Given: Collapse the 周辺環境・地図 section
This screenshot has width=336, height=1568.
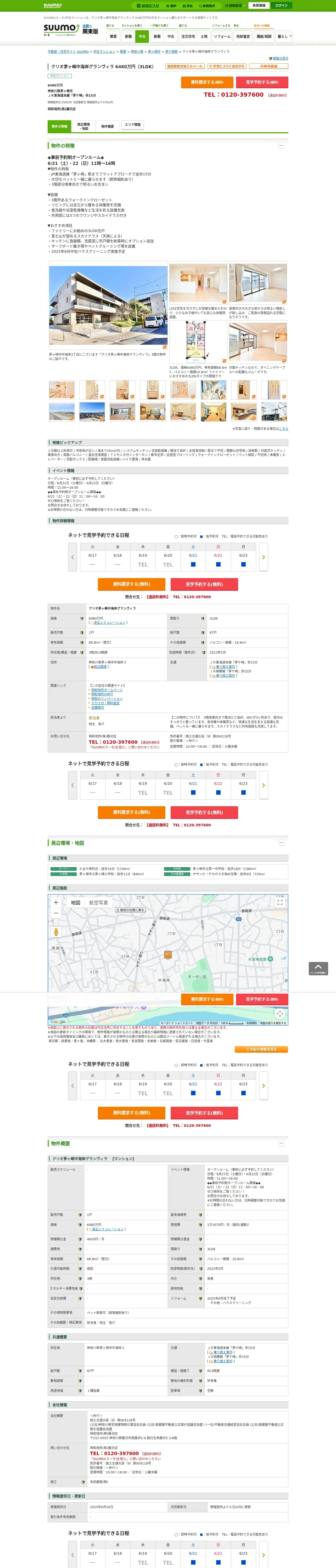Looking at the screenshot, I should click(281, 843).
